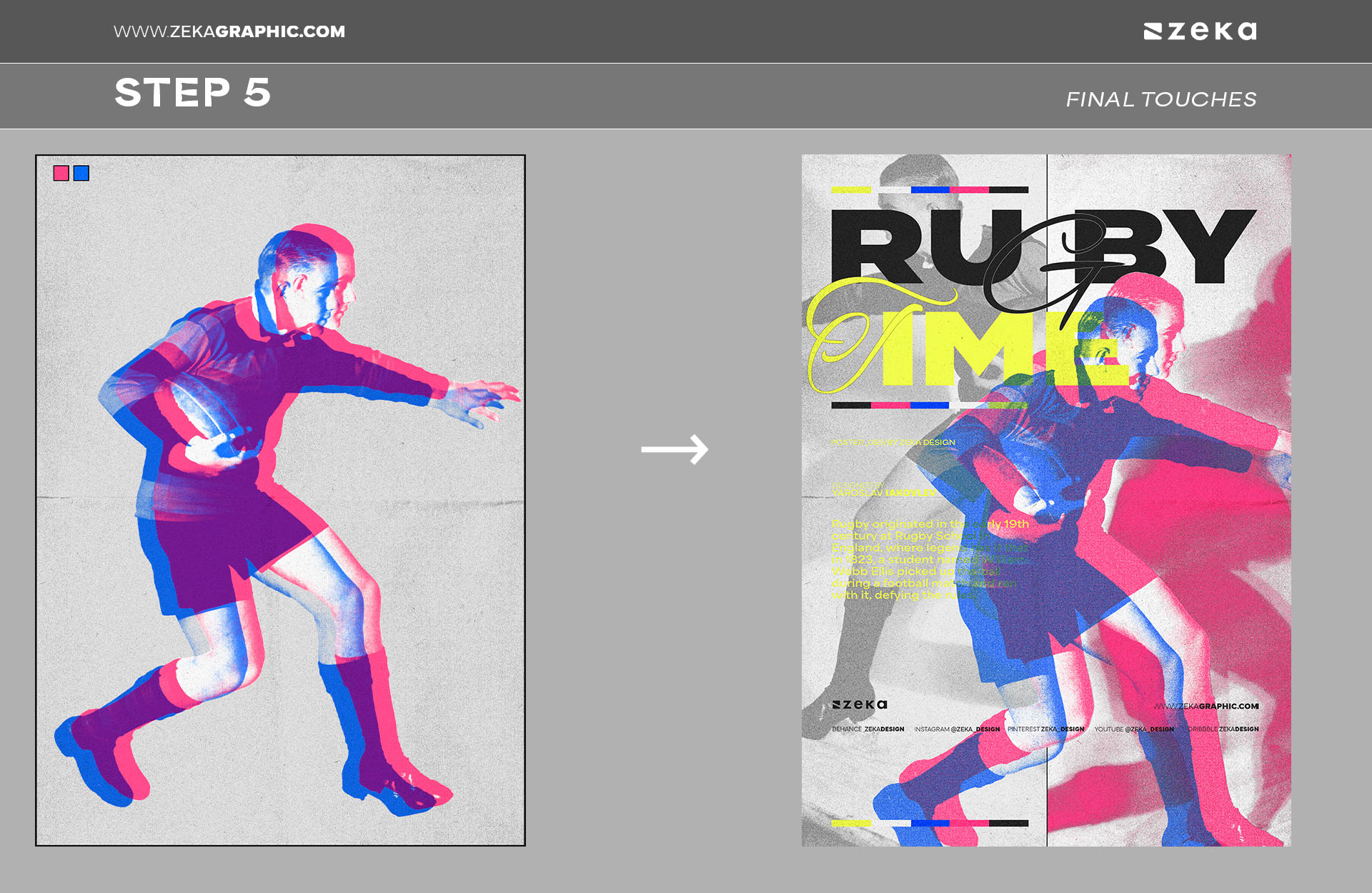1372x893 pixels.
Task: Open the YOUTUBE @ZEKA_DESIGN link
Action: pos(1133,729)
